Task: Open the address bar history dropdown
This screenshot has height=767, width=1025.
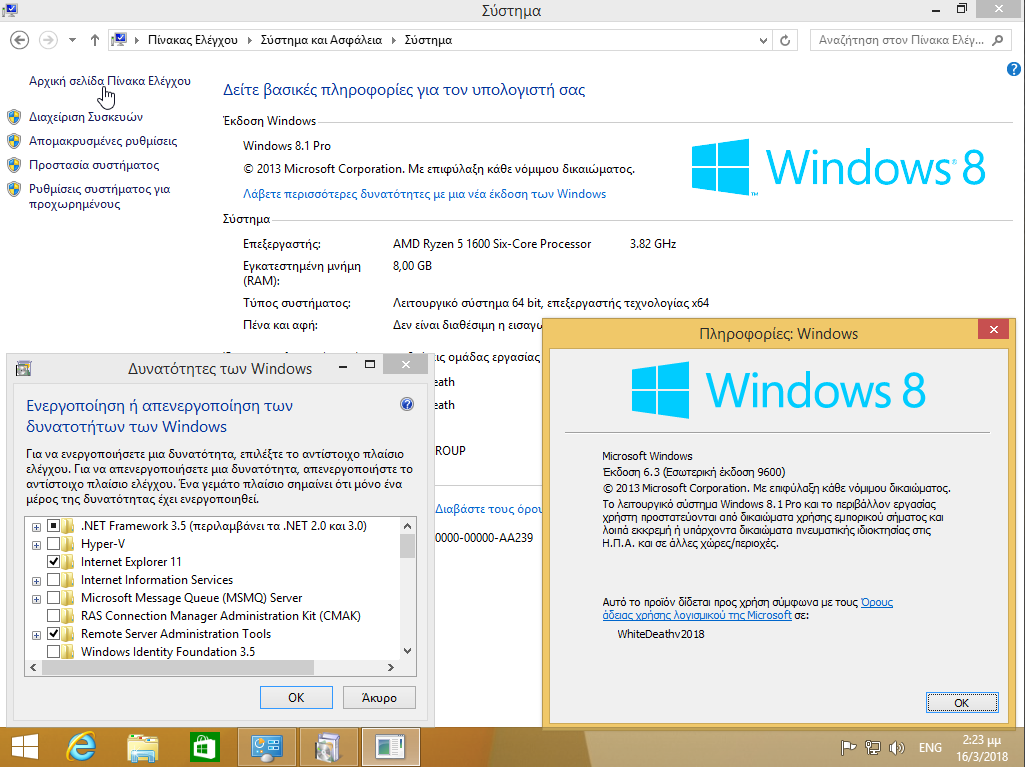Action: point(763,40)
